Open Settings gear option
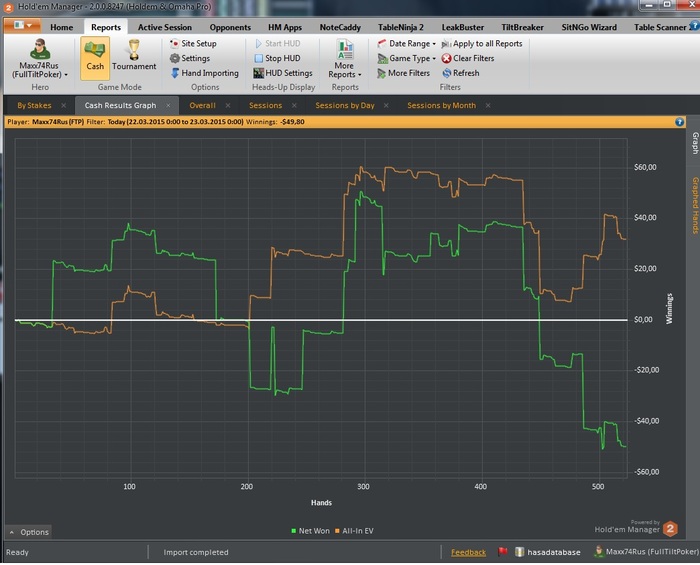The width and height of the screenshot is (700, 565). [190, 58]
